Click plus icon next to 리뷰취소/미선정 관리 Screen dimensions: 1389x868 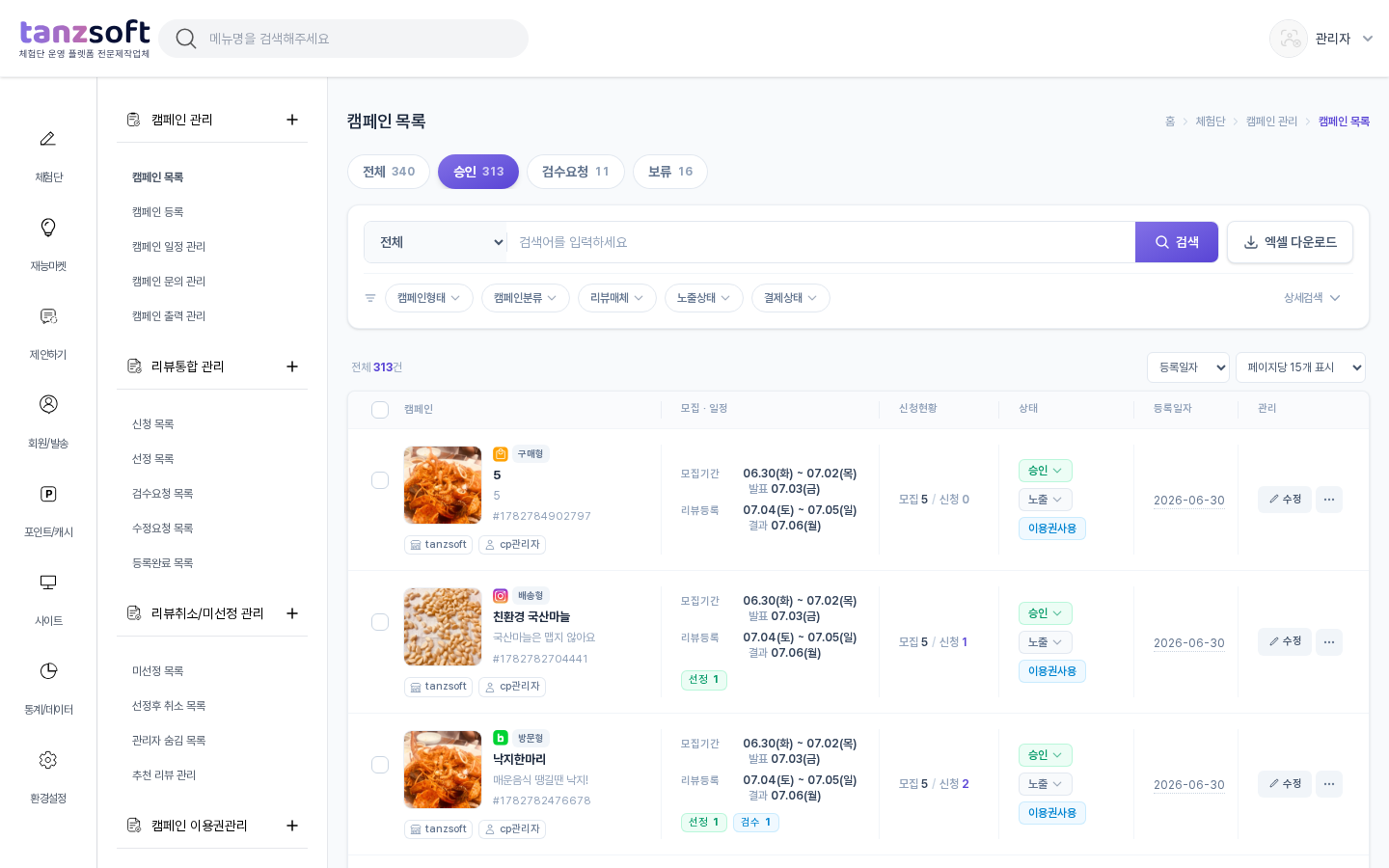pyautogui.click(x=292, y=613)
